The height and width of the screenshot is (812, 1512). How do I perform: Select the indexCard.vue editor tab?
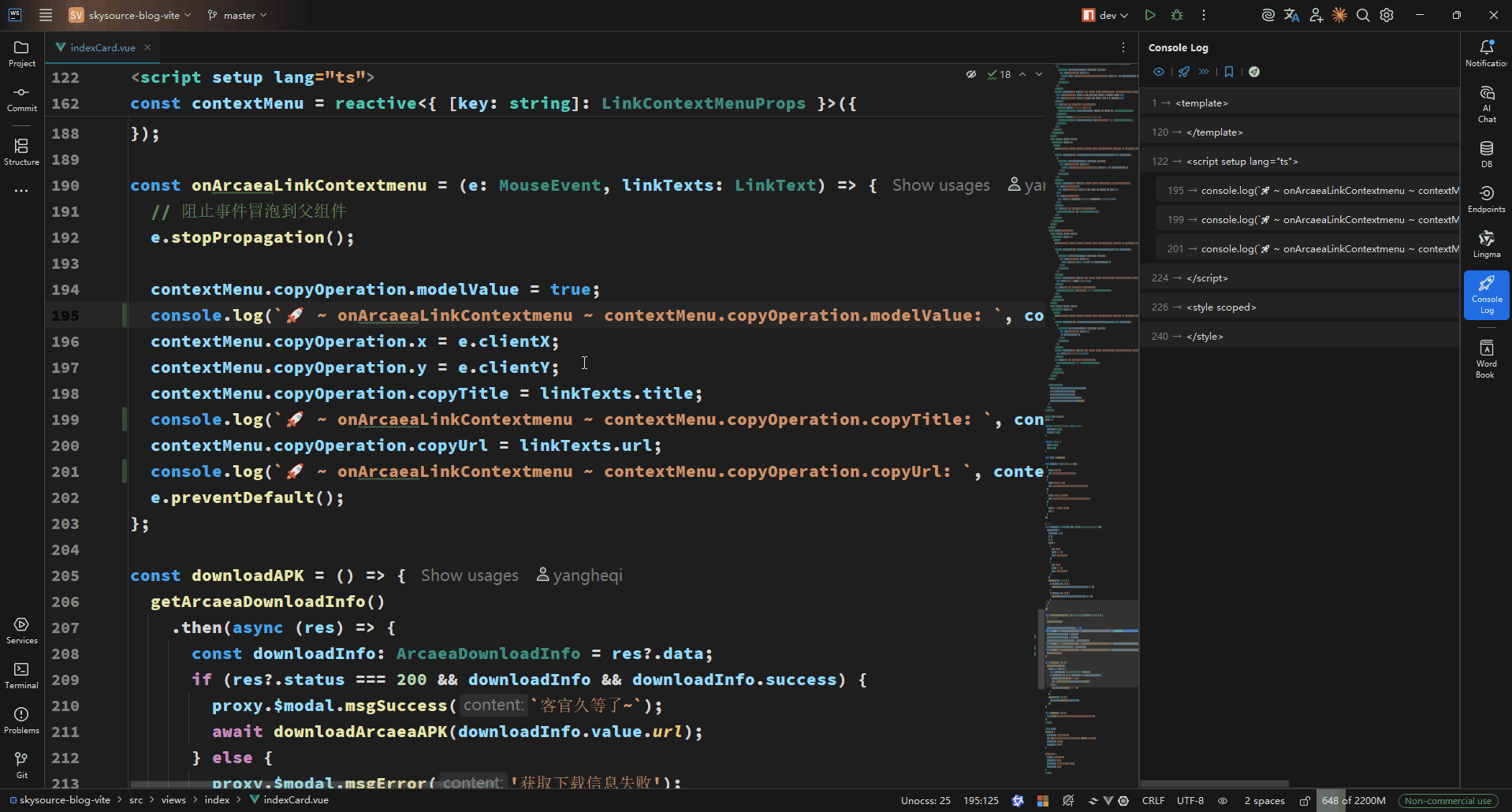(x=102, y=47)
